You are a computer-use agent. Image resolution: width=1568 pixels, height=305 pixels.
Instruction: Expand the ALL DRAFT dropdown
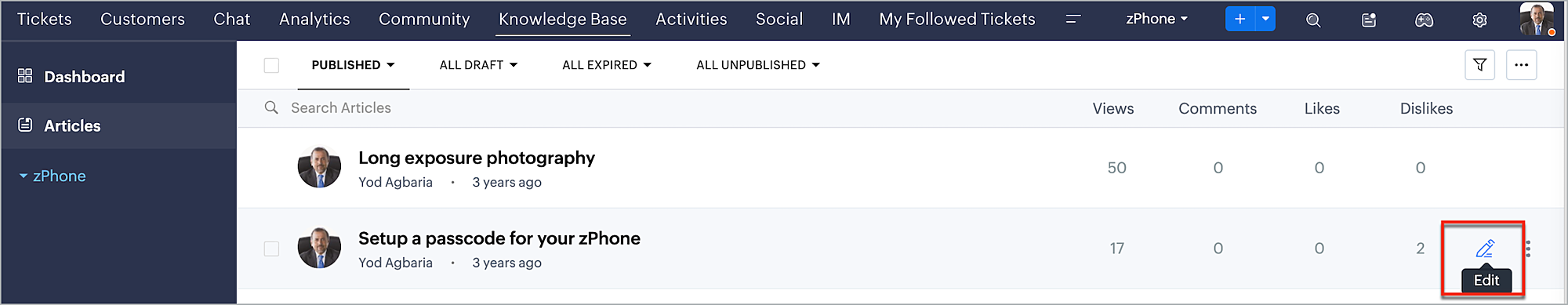[x=478, y=65]
